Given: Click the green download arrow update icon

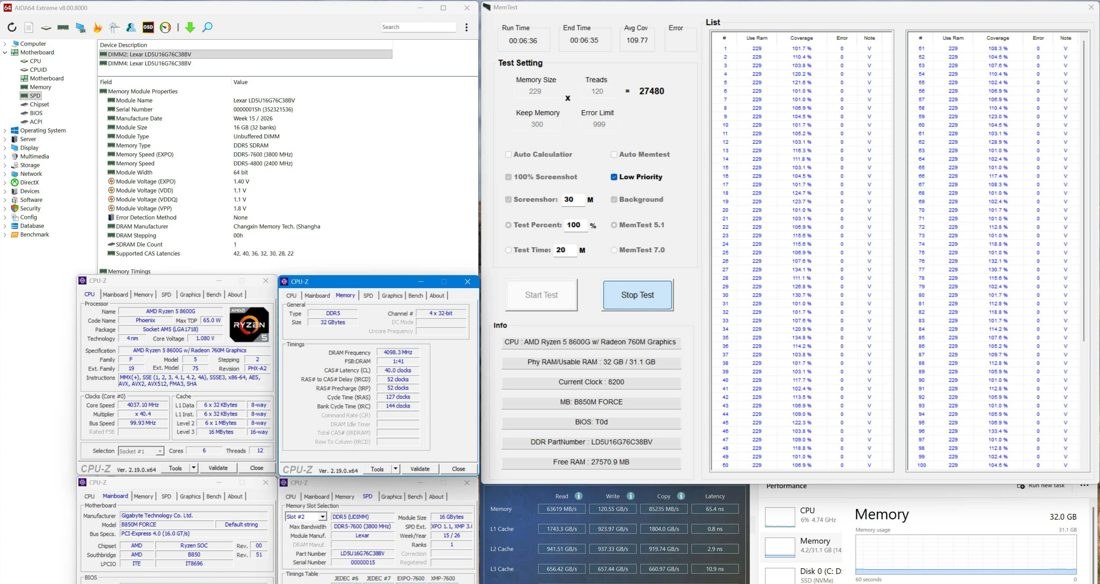Looking at the screenshot, I should pos(190,27).
